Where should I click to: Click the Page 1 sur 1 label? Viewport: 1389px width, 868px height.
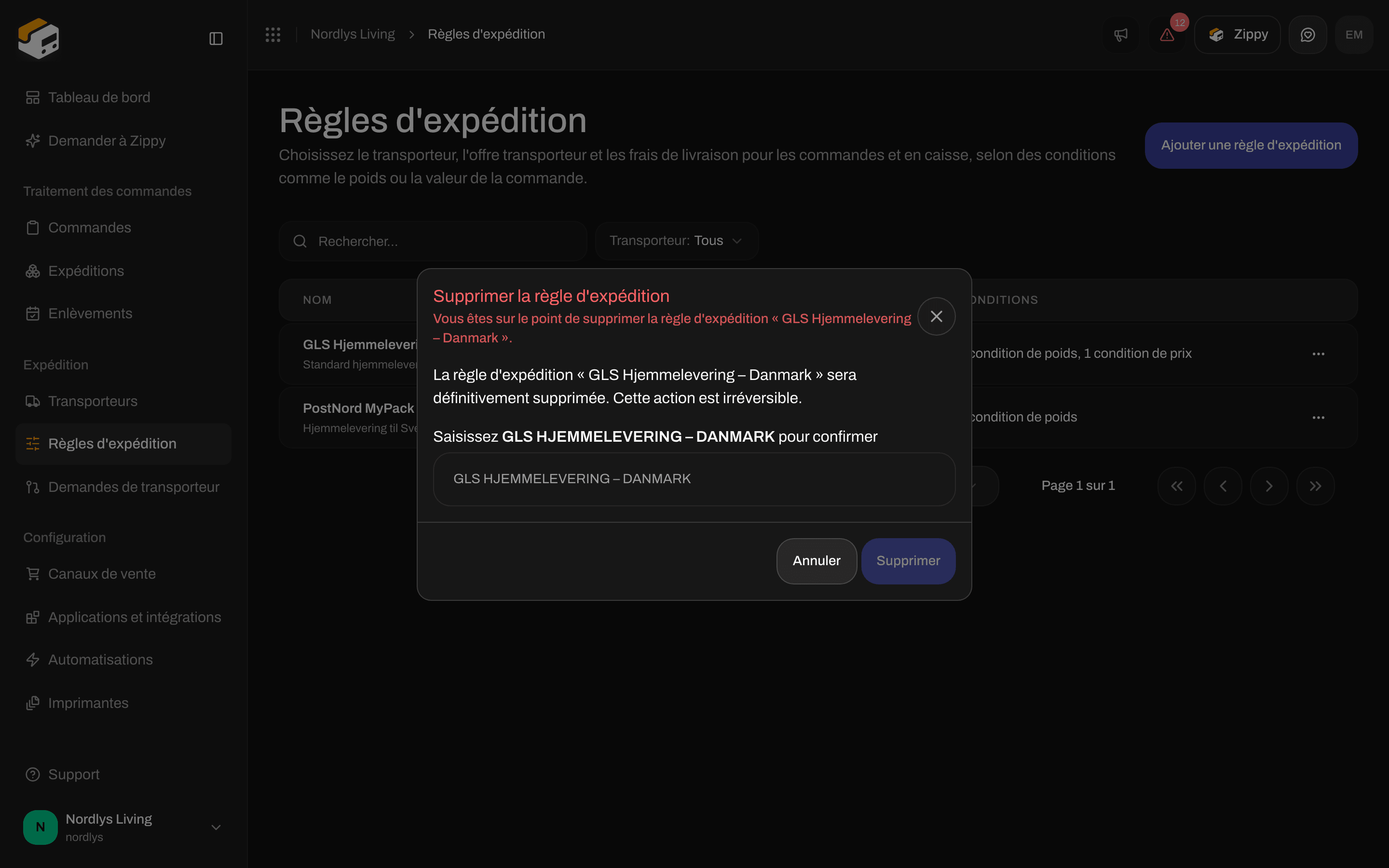pos(1078,486)
